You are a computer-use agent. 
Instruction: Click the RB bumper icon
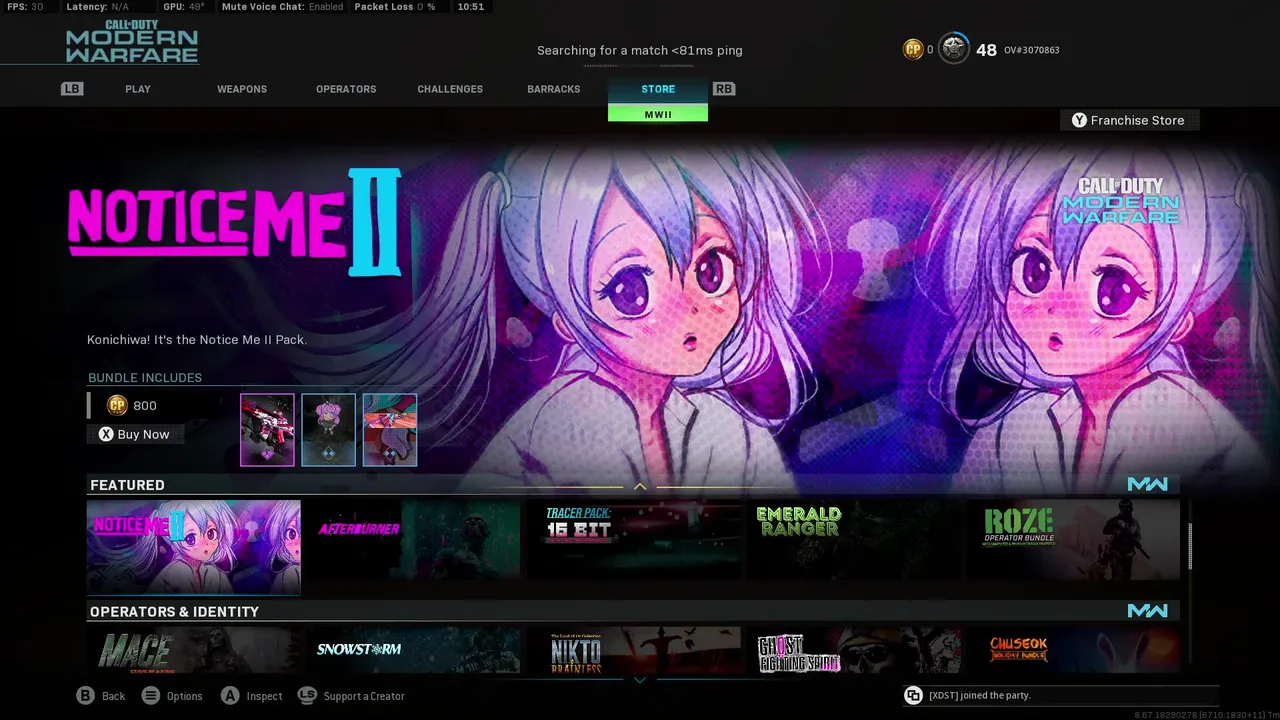click(724, 89)
